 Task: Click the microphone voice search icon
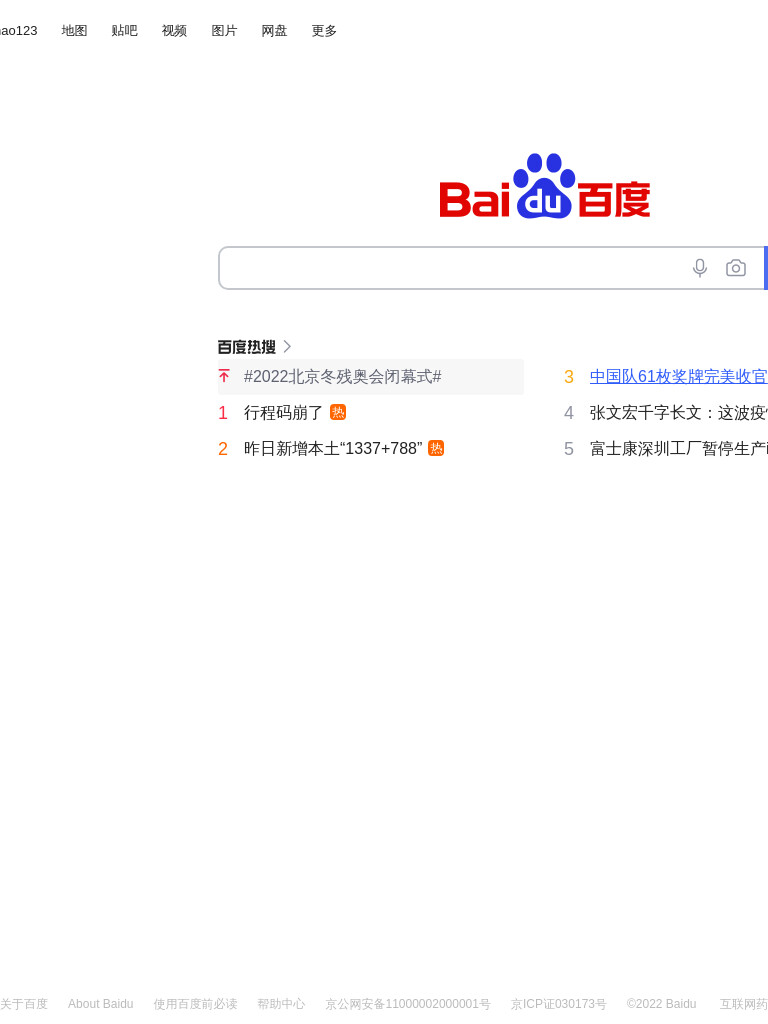(700, 268)
